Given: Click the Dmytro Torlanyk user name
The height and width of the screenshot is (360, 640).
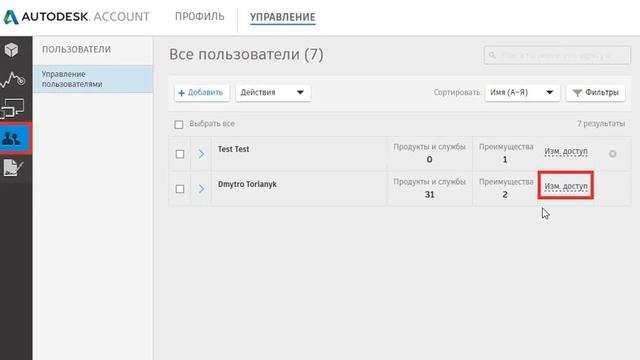Looking at the screenshot, I should pos(247,184).
